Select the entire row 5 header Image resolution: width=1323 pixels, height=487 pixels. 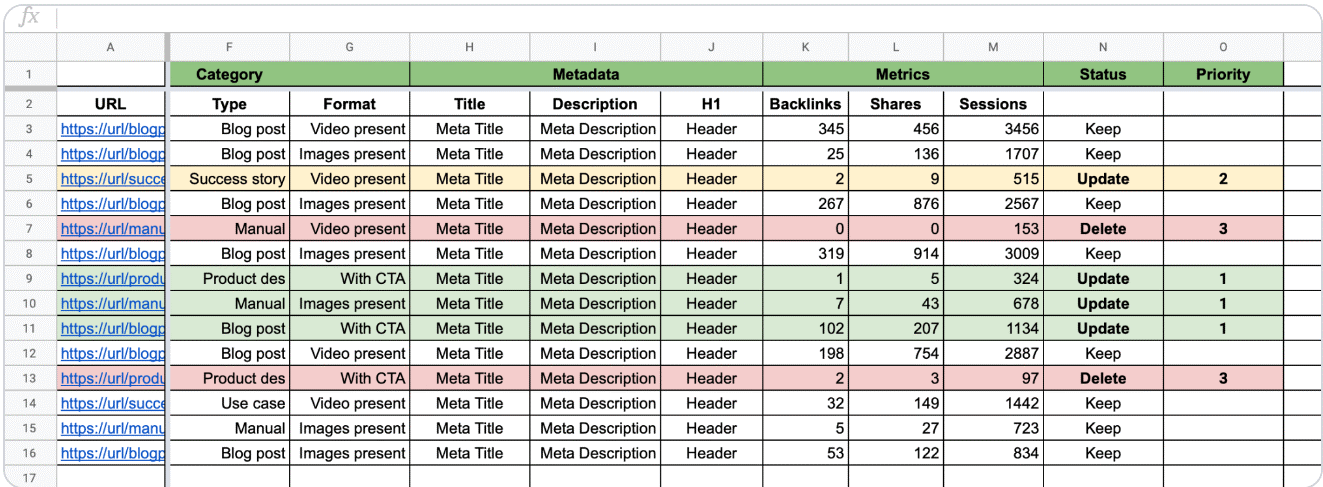29,179
